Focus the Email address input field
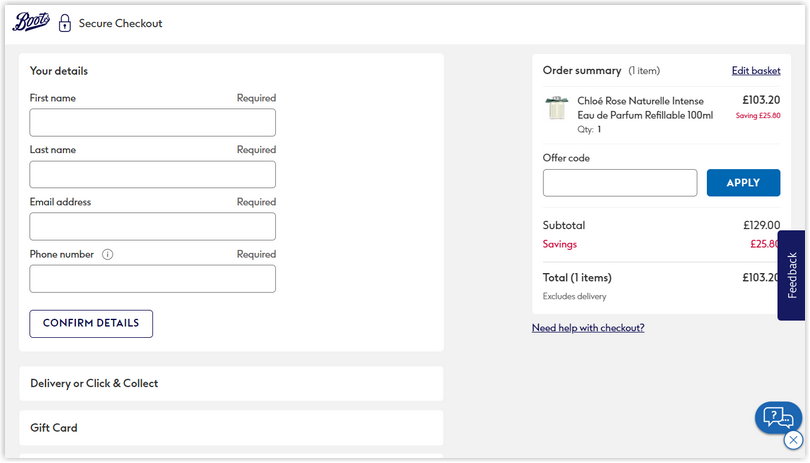Screen dimensions: 810x463 (x=152, y=226)
